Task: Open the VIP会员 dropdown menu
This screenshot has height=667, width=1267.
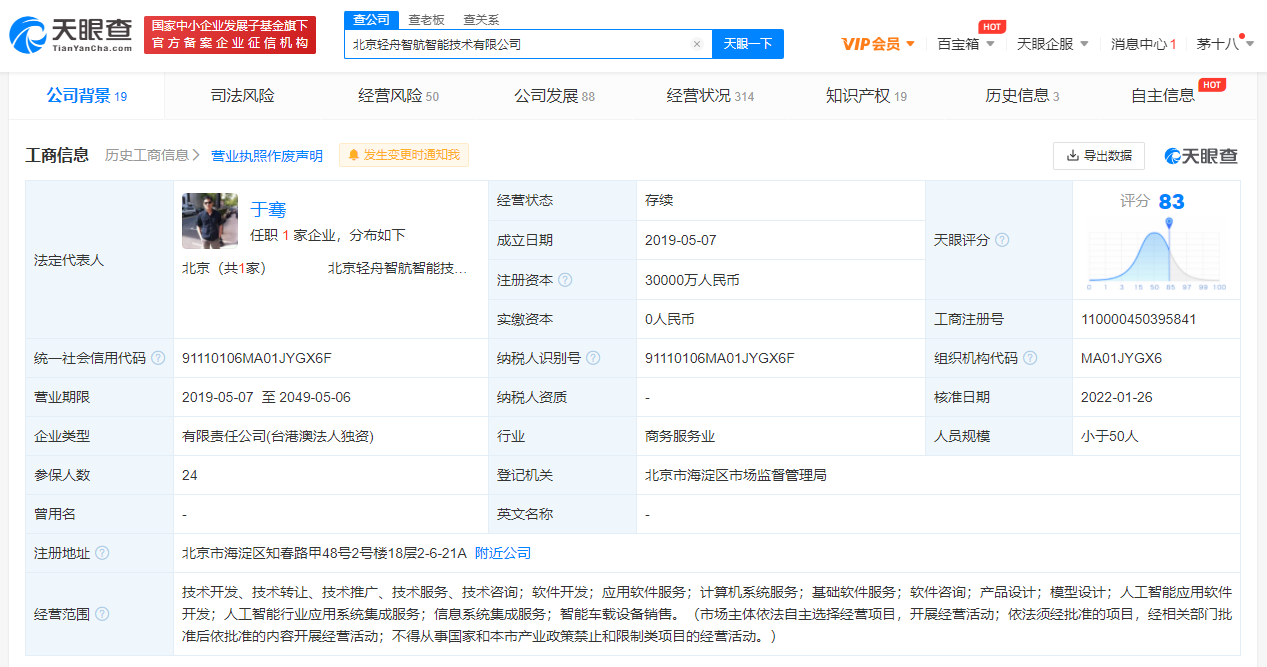Action: tap(878, 43)
